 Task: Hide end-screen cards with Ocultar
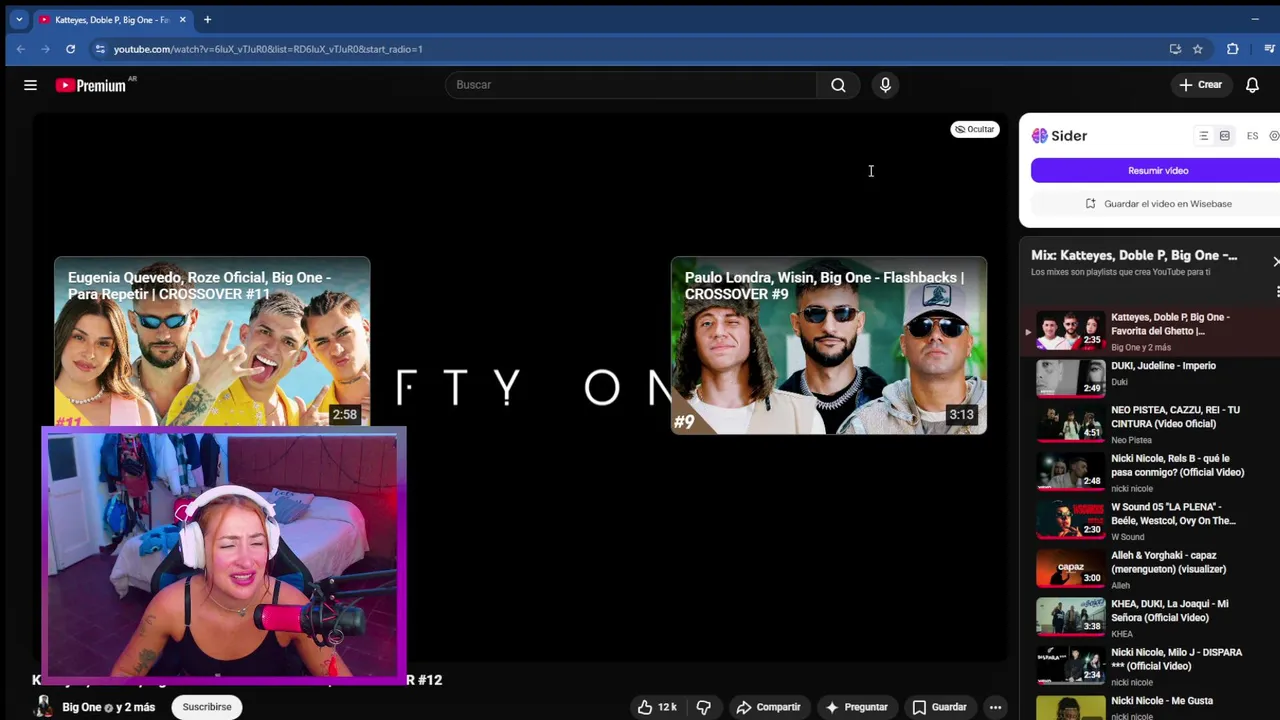pyautogui.click(x=974, y=129)
